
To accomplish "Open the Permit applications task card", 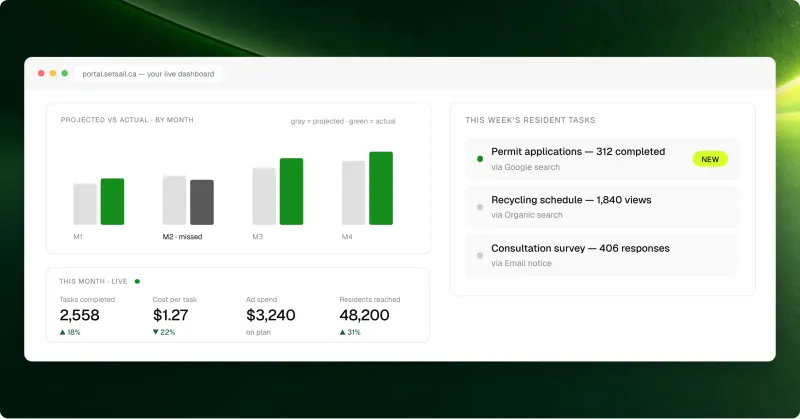I will 602,159.
